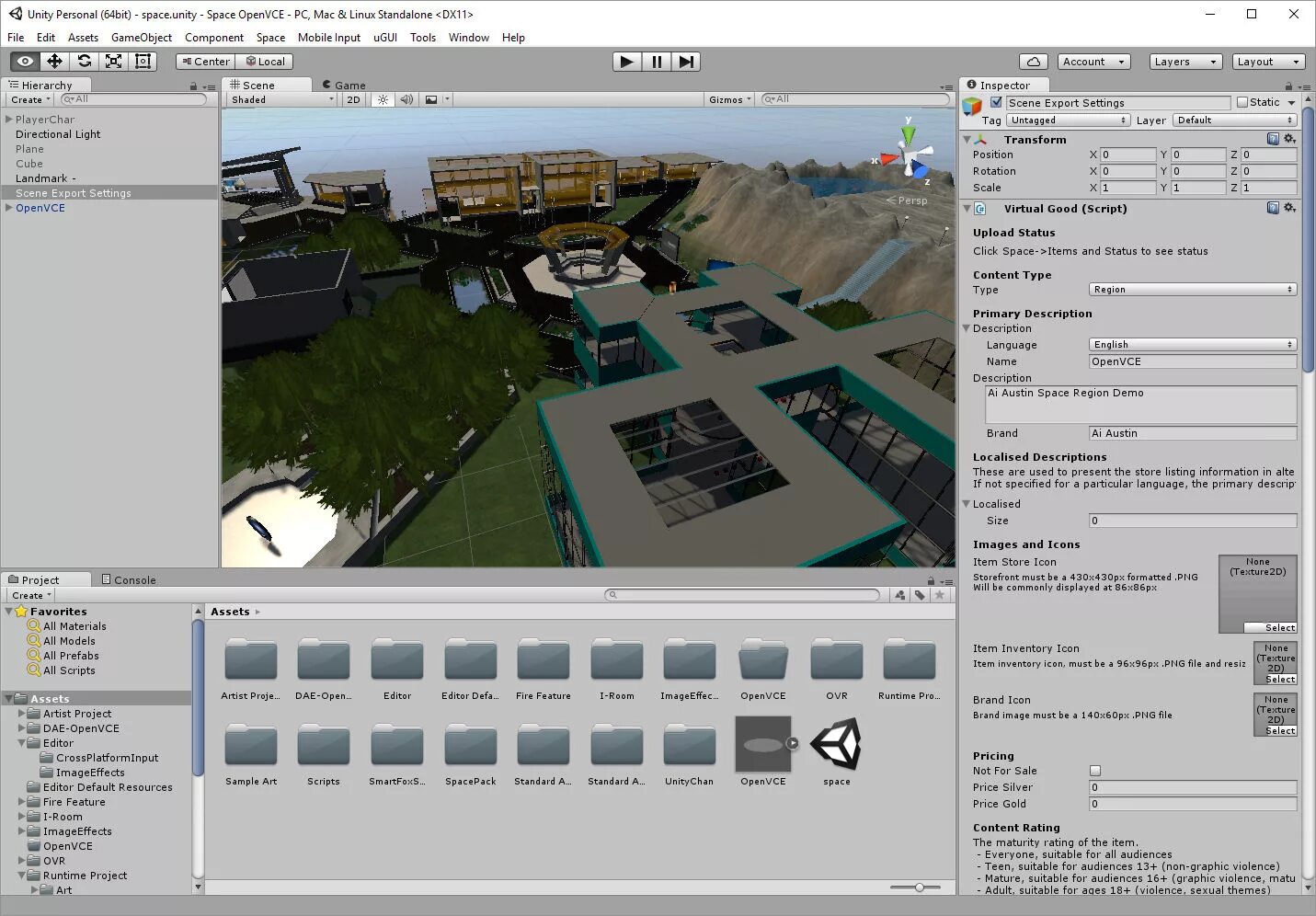Image resolution: width=1316 pixels, height=916 pixels.
Task: Toggle pivot Center mode button
Action: coord(206,62)
